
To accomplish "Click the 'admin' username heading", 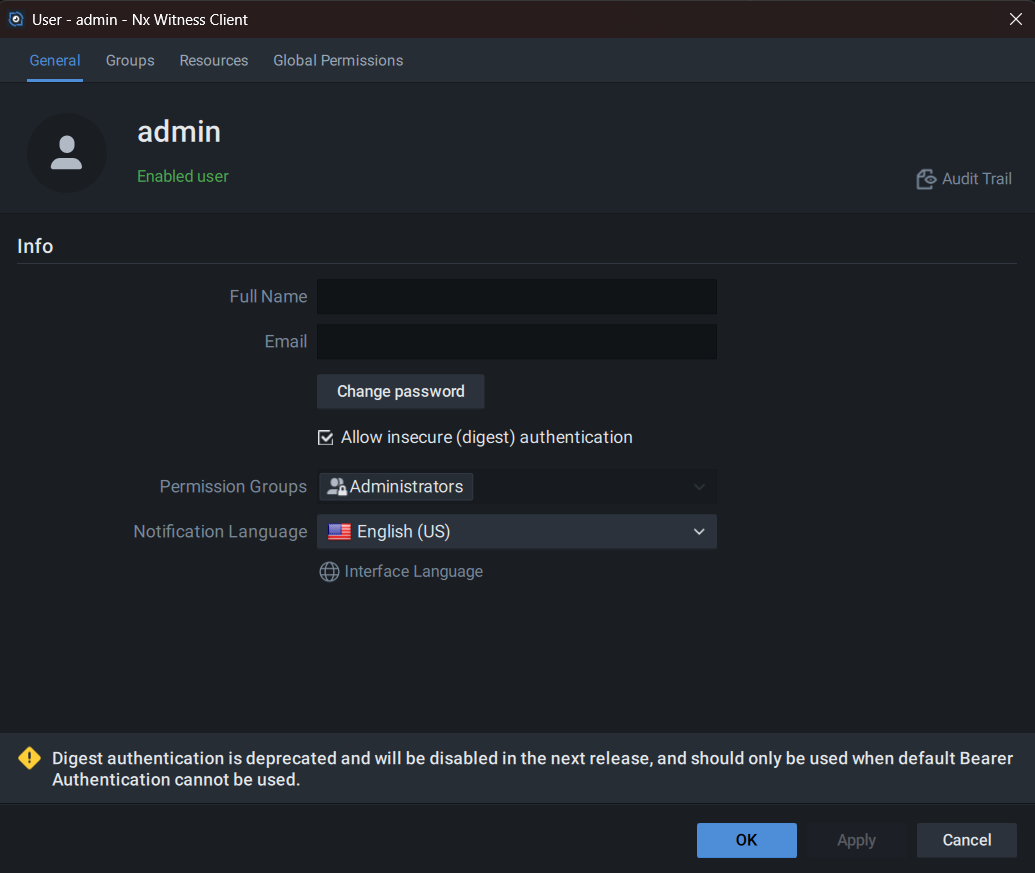I will tap(179, 132).
